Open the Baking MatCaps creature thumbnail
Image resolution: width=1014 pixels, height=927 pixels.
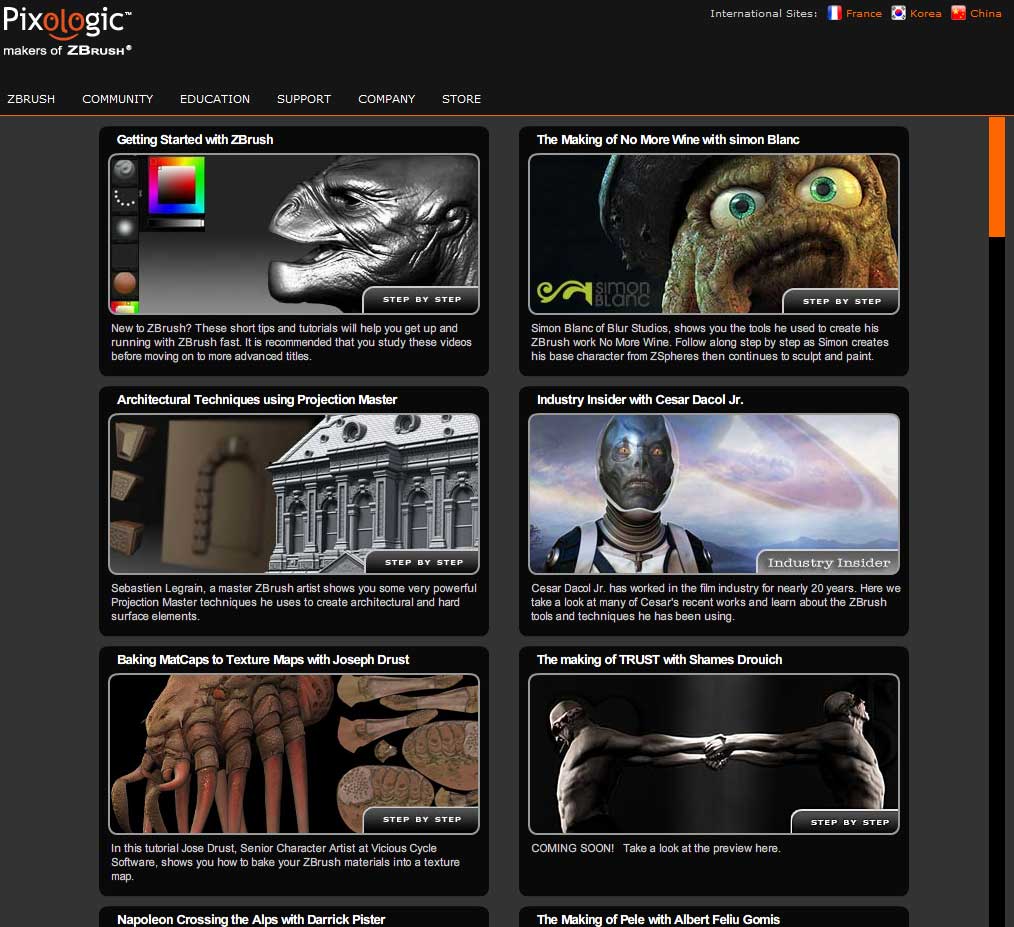coord(294,754)
